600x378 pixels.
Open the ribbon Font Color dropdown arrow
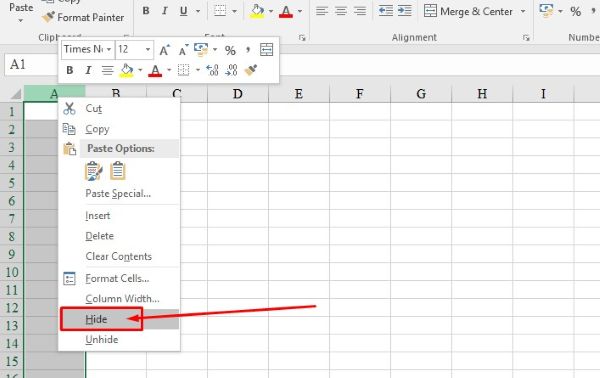(x=300, y=11)
